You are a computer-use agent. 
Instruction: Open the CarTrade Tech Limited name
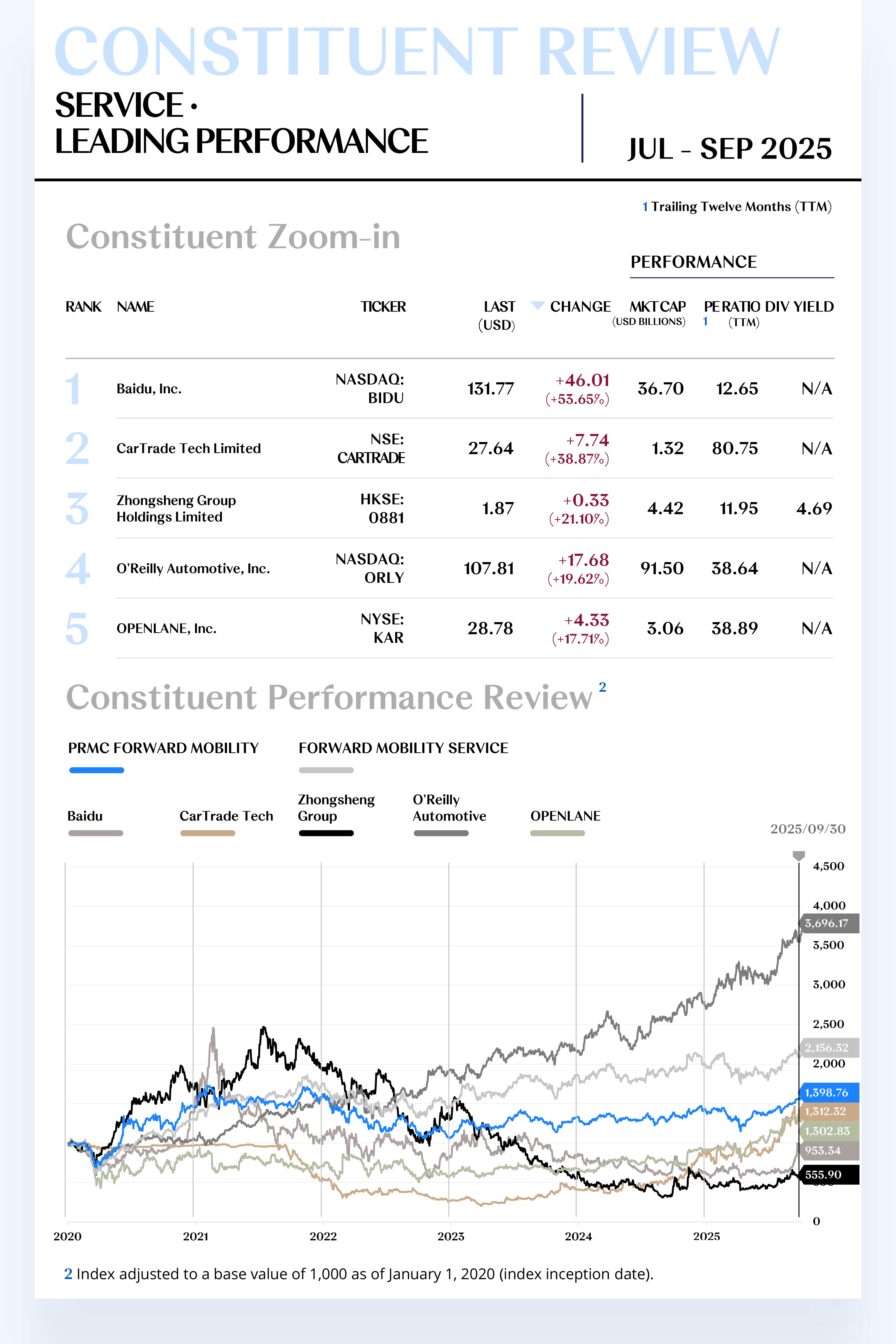[x=188, y=449]
